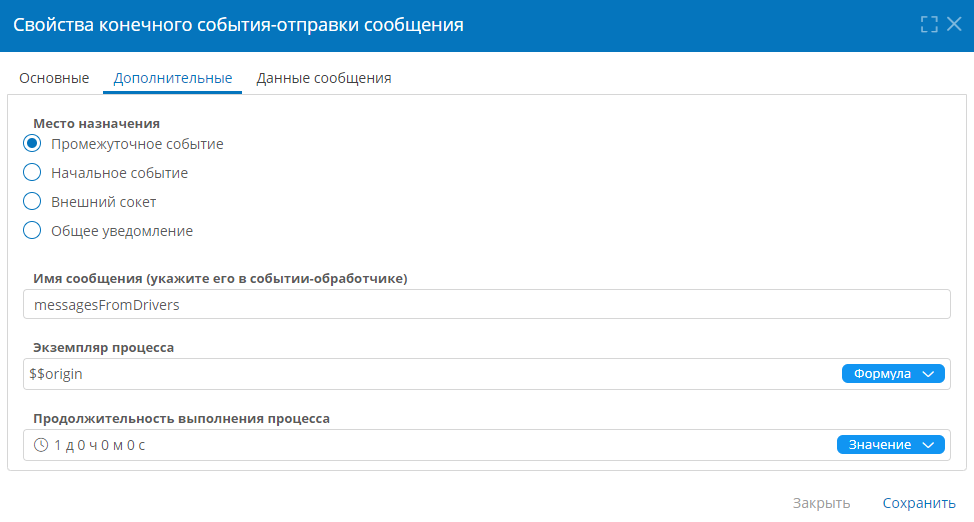974x522 pixels.
Task: Click the $$origin process instance field
Action: tap(432, 374)
